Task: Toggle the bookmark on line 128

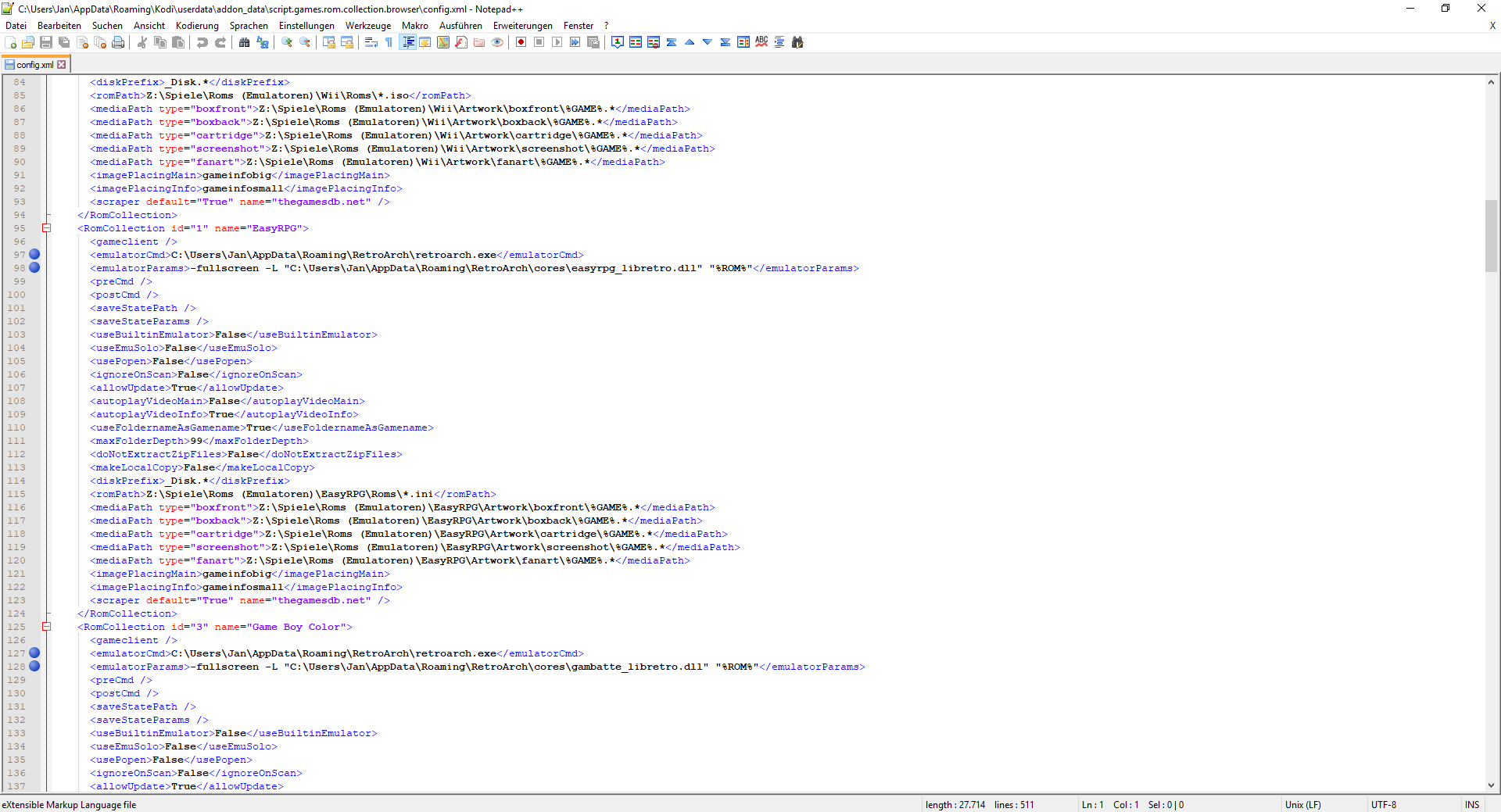Action: (x=34, y=667)
